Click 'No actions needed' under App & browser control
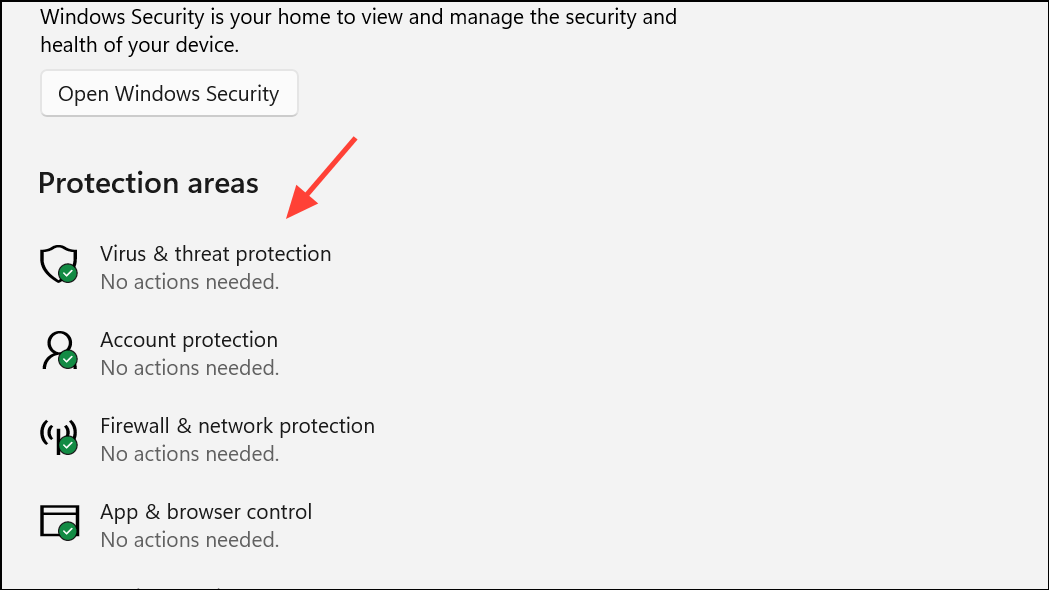Image resolution: width=1049 pixels, height=590 pixels. (190, 540)
